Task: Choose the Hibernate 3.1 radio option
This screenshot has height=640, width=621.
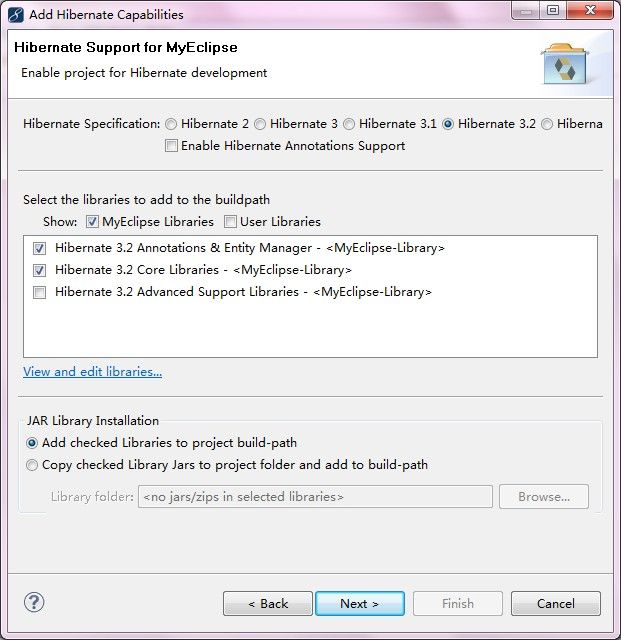Action: tap(349, 124)
